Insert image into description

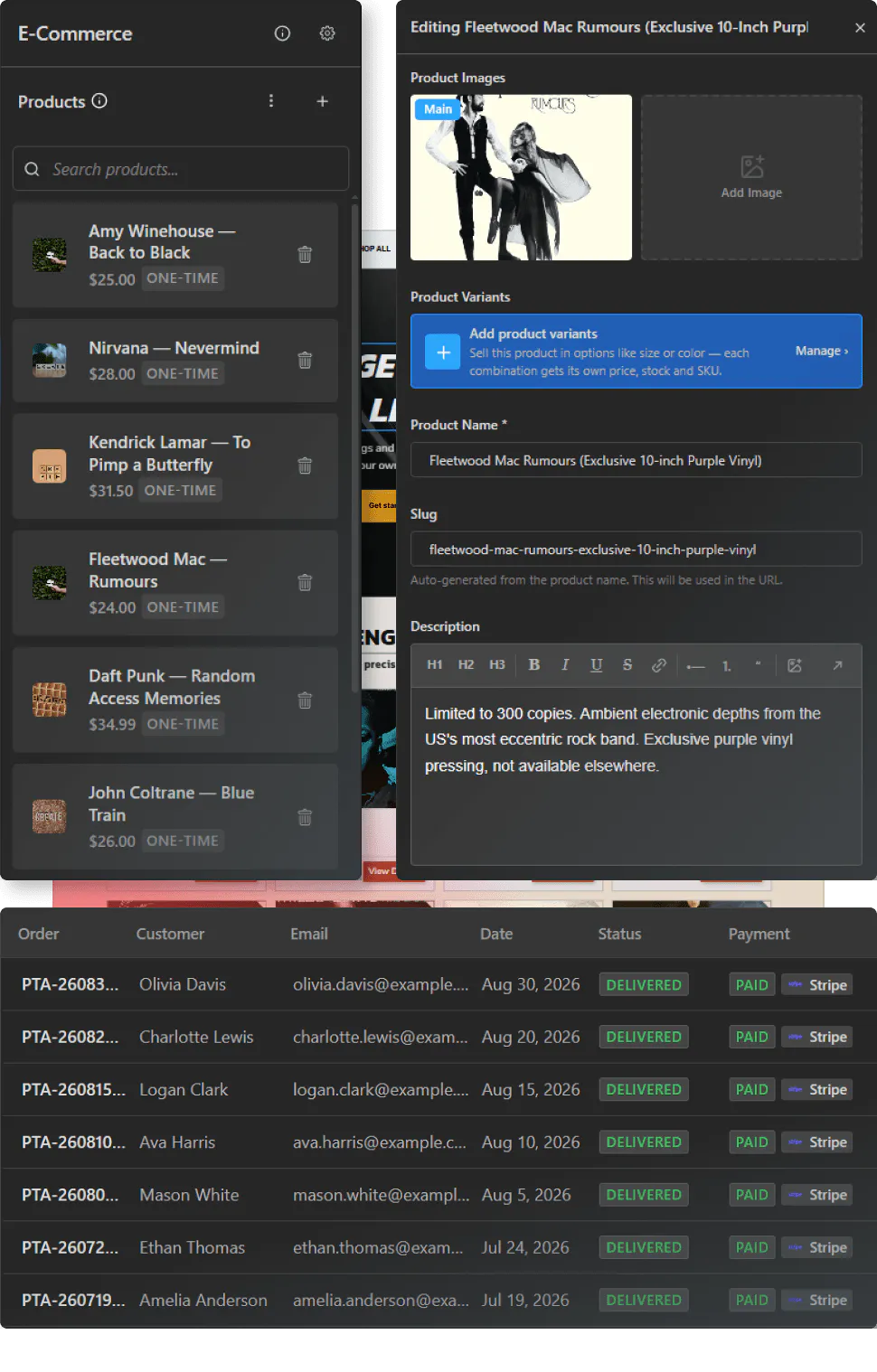pos(795,665)
